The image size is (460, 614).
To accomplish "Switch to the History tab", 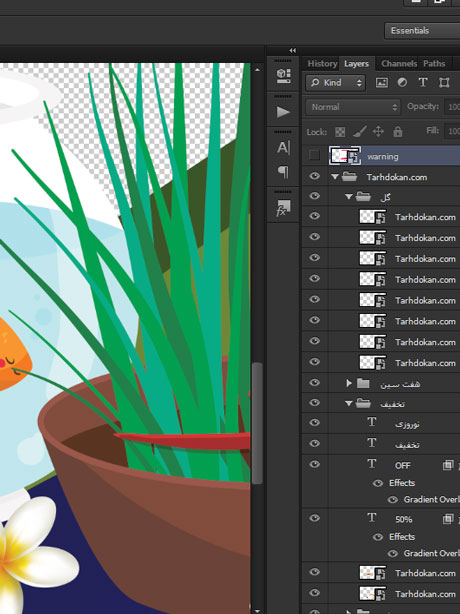I will [322, 63].
